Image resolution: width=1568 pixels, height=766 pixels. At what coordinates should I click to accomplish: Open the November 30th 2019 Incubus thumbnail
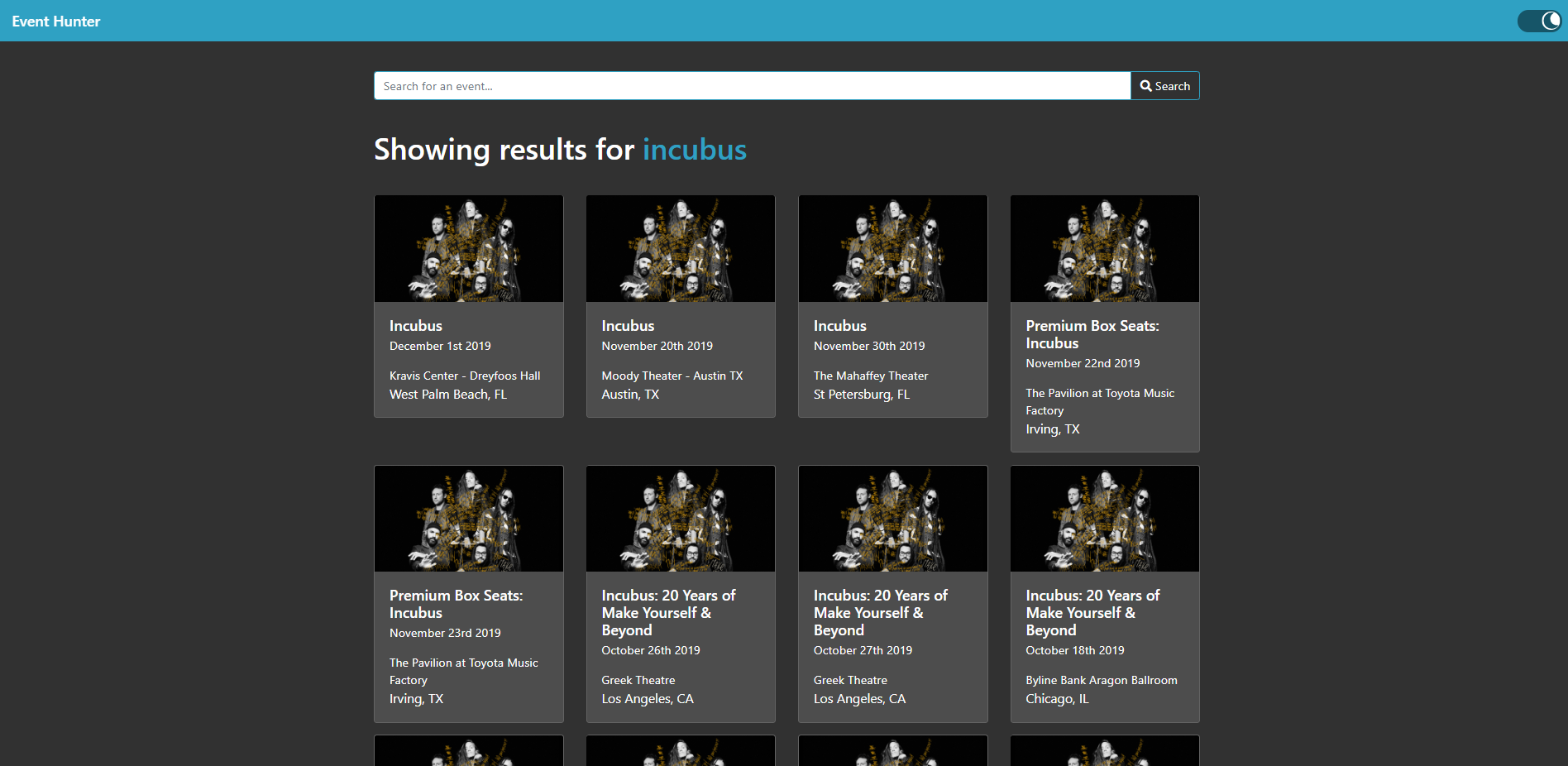[893, 249]
